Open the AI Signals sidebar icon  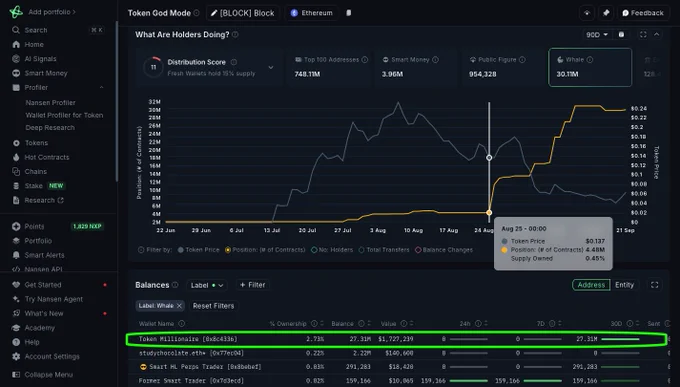tap(16, 59)
